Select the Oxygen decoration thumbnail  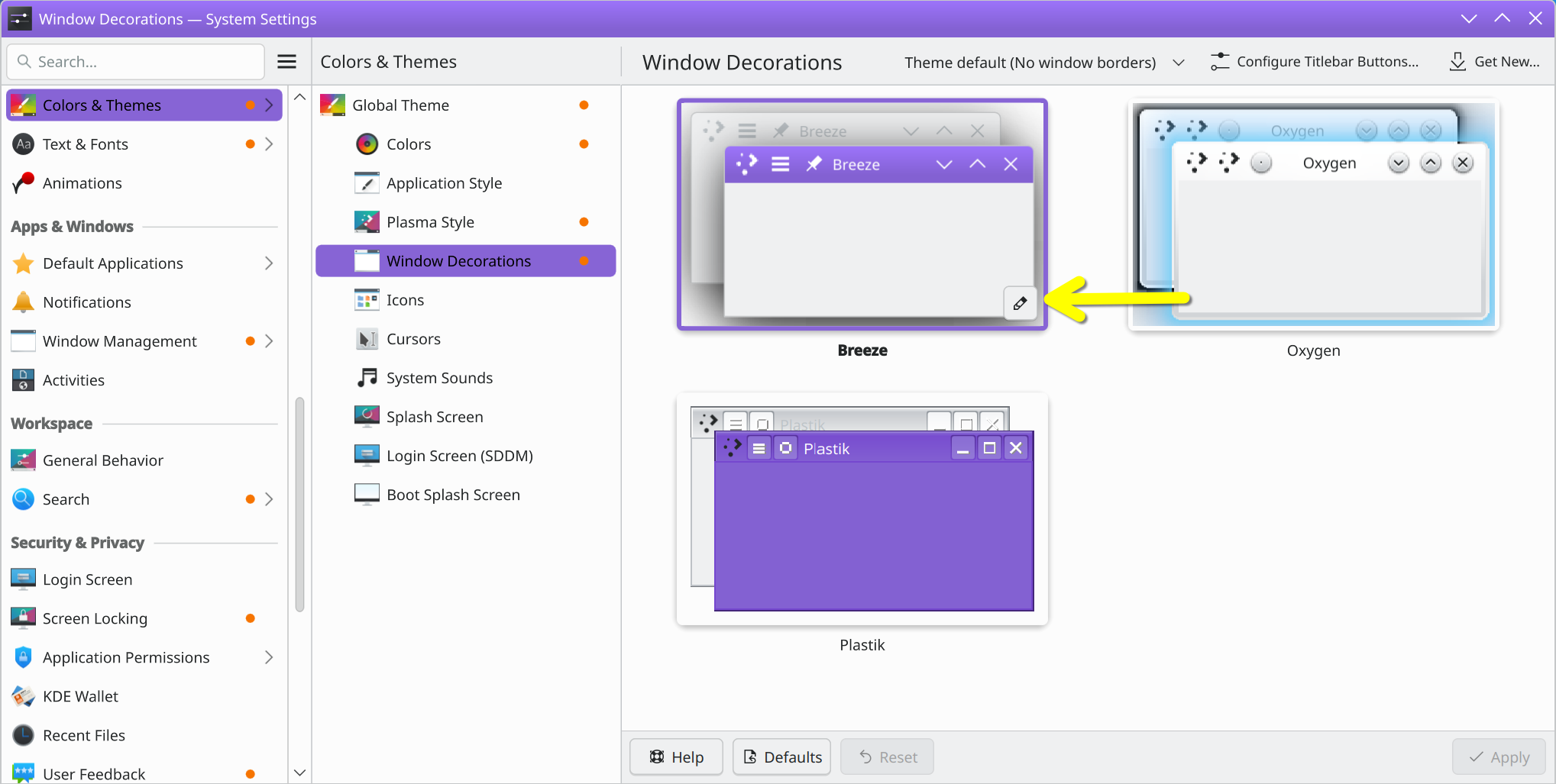[x=1314, y=215]
